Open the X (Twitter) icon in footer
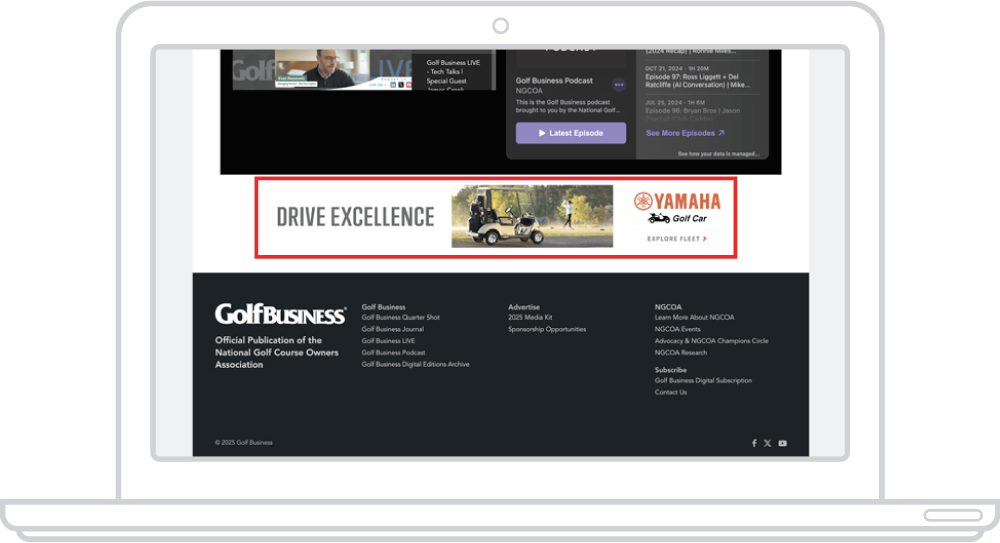 (767, 443)
